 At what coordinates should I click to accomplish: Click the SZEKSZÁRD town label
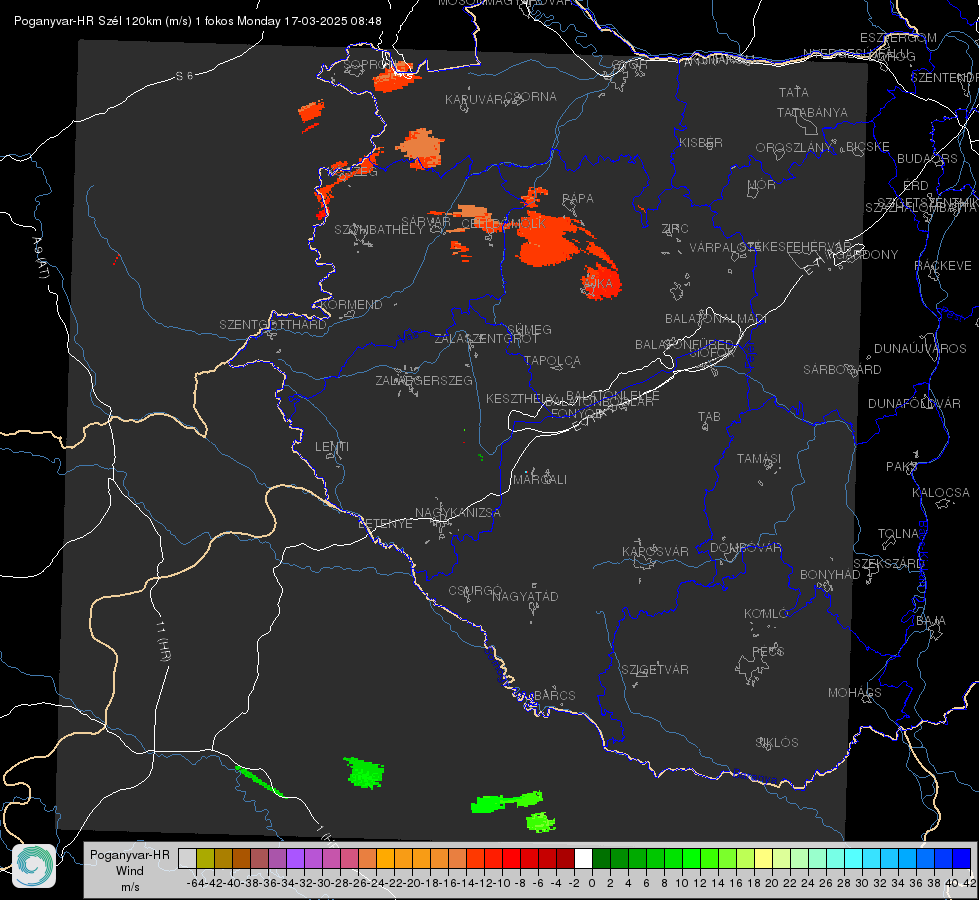click(x=888, y=564)
